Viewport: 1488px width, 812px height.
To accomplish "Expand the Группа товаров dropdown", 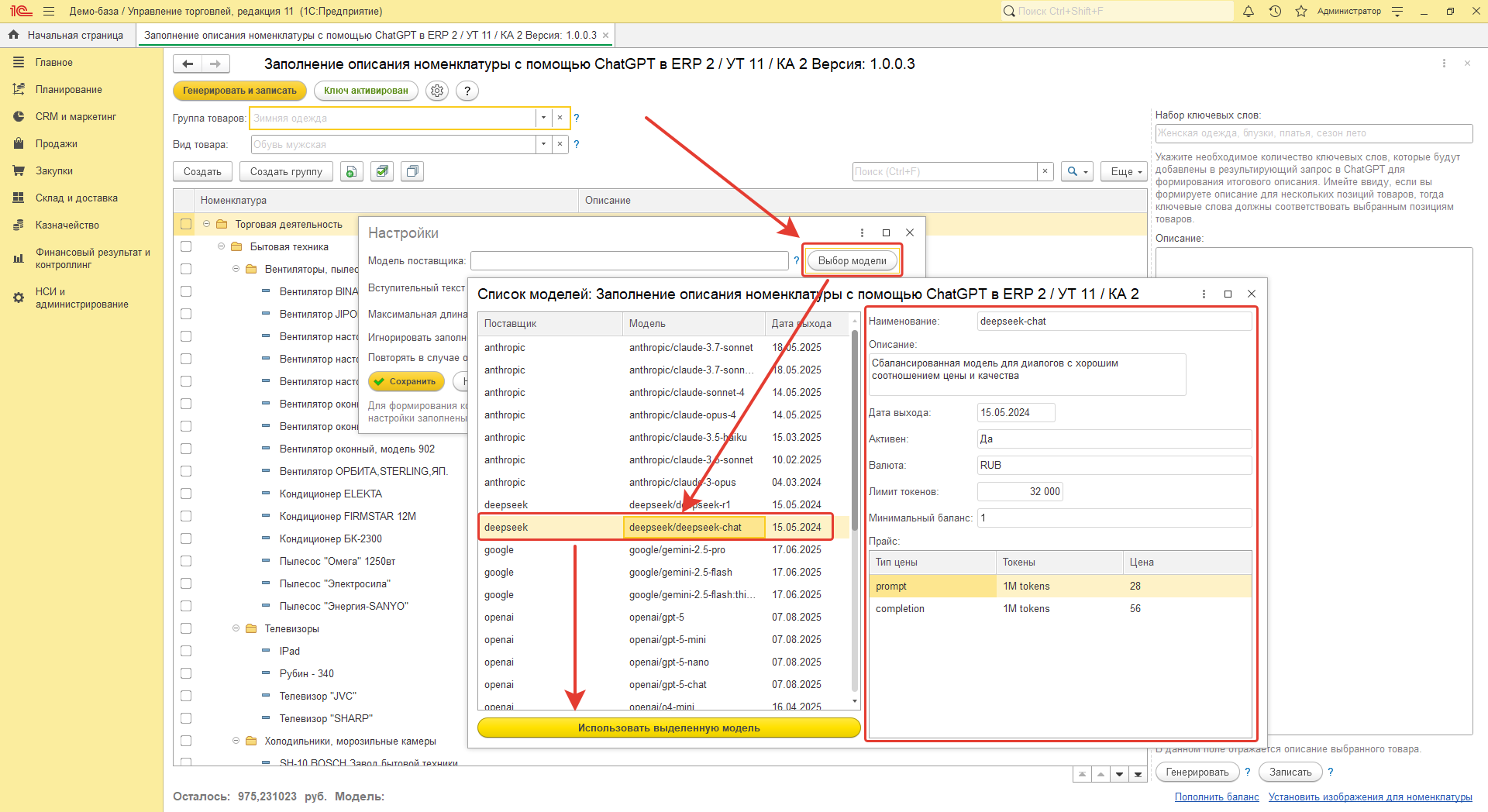I will click(x=543, y=118).
